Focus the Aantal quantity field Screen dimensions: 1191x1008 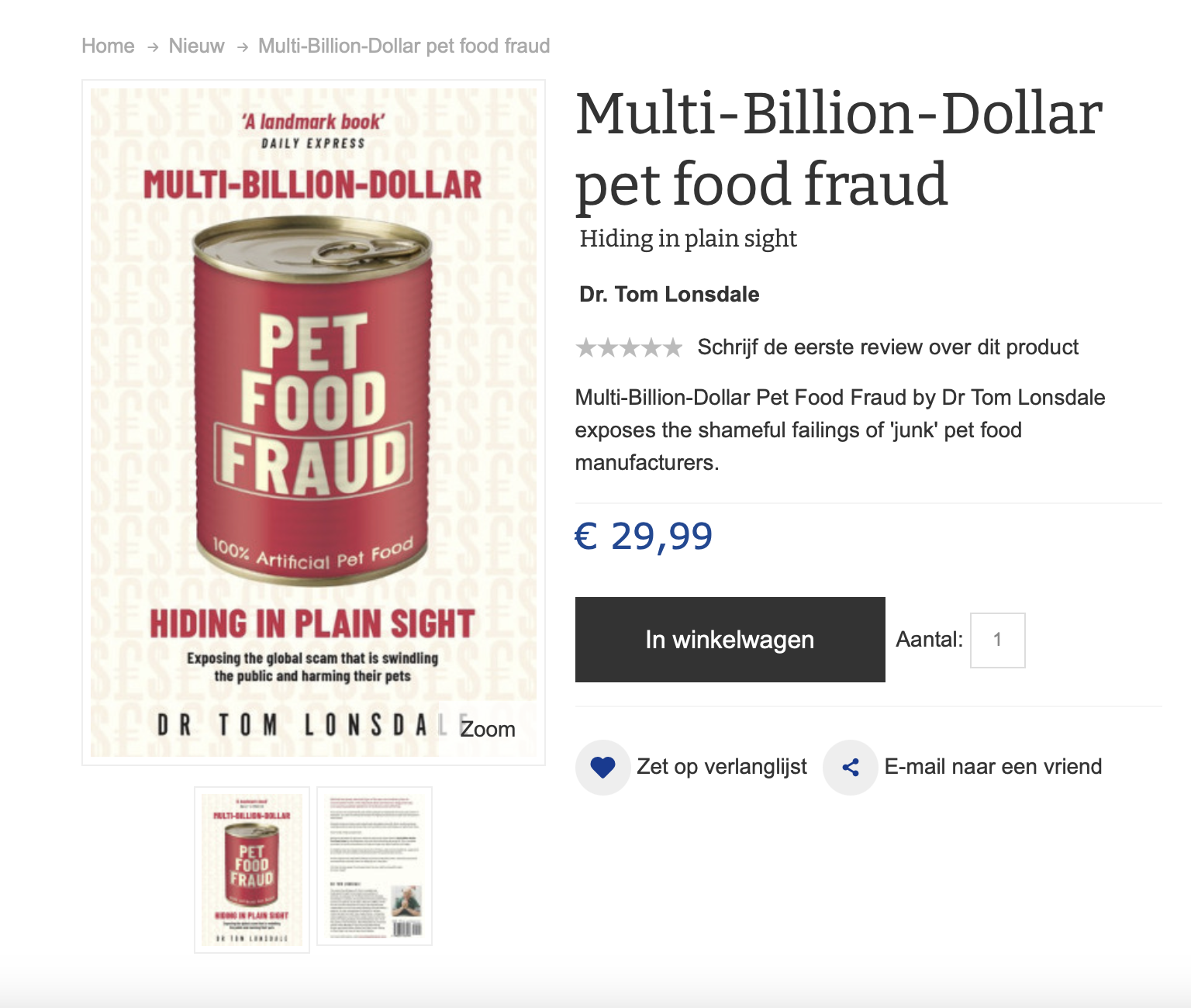pyautogui.click(x=998, y=640)
